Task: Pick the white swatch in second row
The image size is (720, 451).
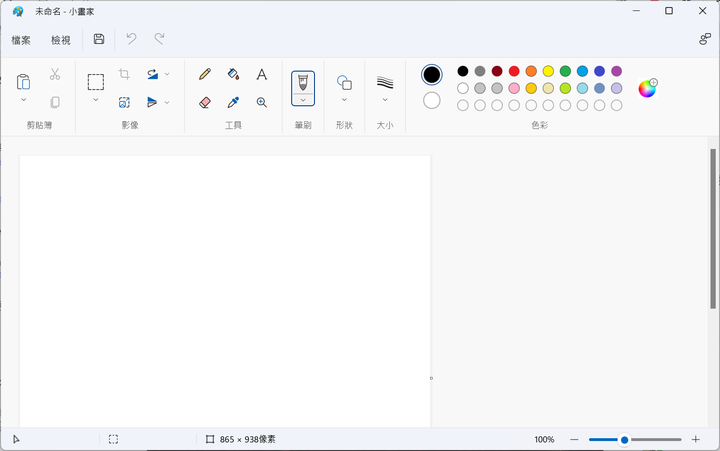Action: 463,88
